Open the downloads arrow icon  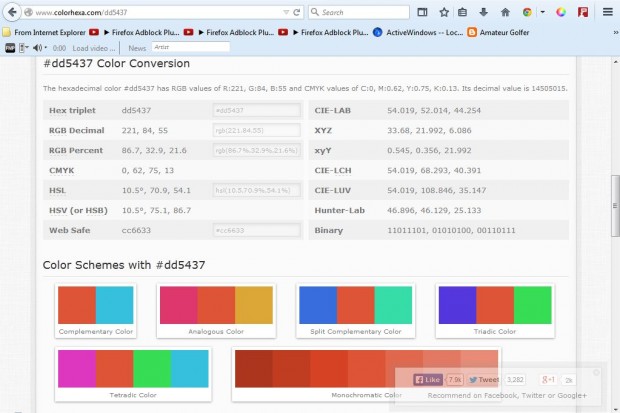[x=484, y=12]
